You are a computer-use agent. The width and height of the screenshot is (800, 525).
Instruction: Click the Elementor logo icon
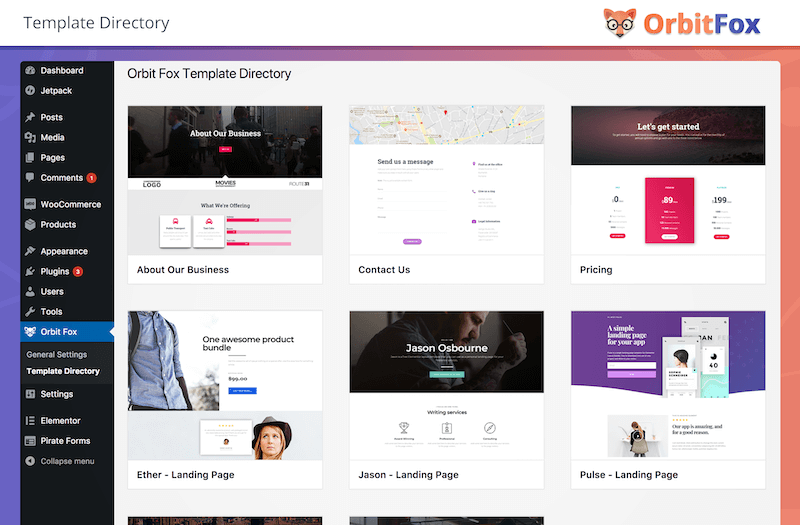click(30, 420)
